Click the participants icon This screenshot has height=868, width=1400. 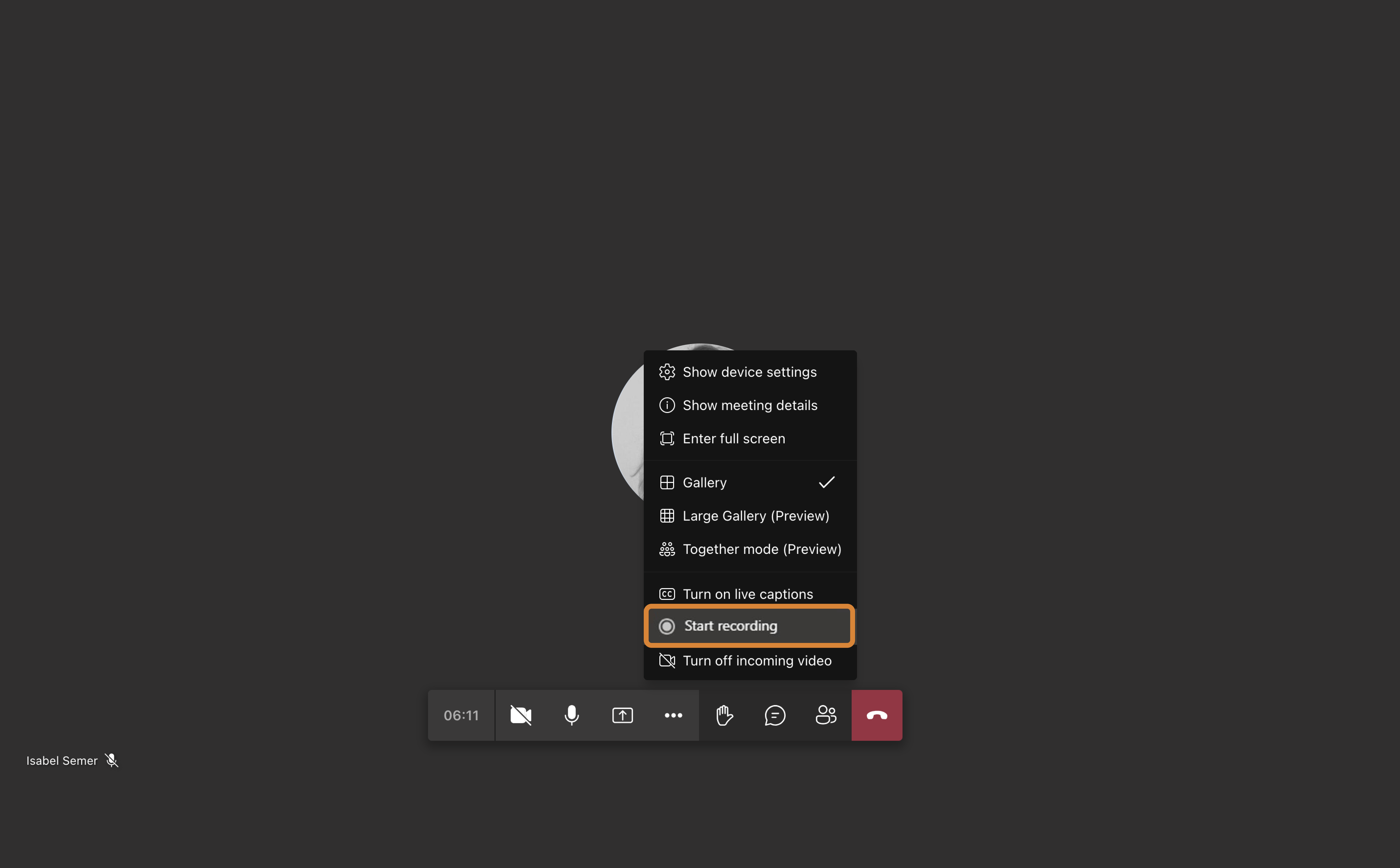click(x=825, y=714)
